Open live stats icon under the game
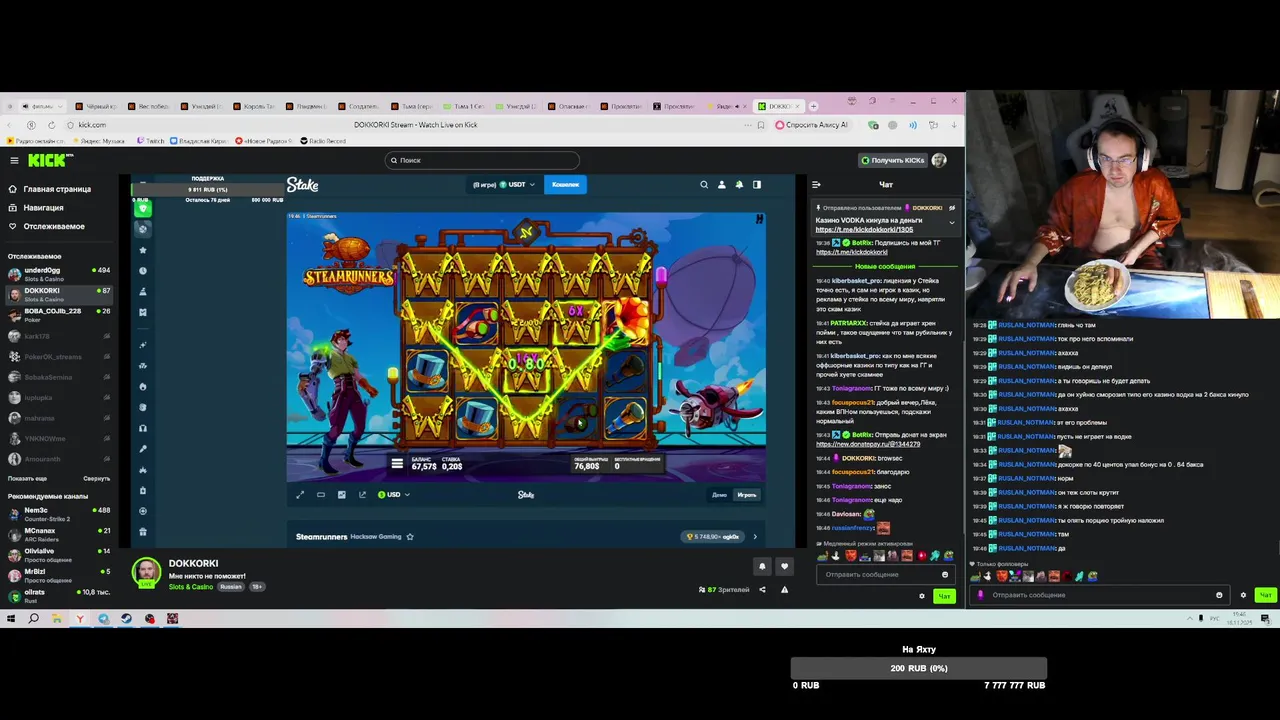The height and width of the screenshot is (720, 1280). (x=342, y=495)
